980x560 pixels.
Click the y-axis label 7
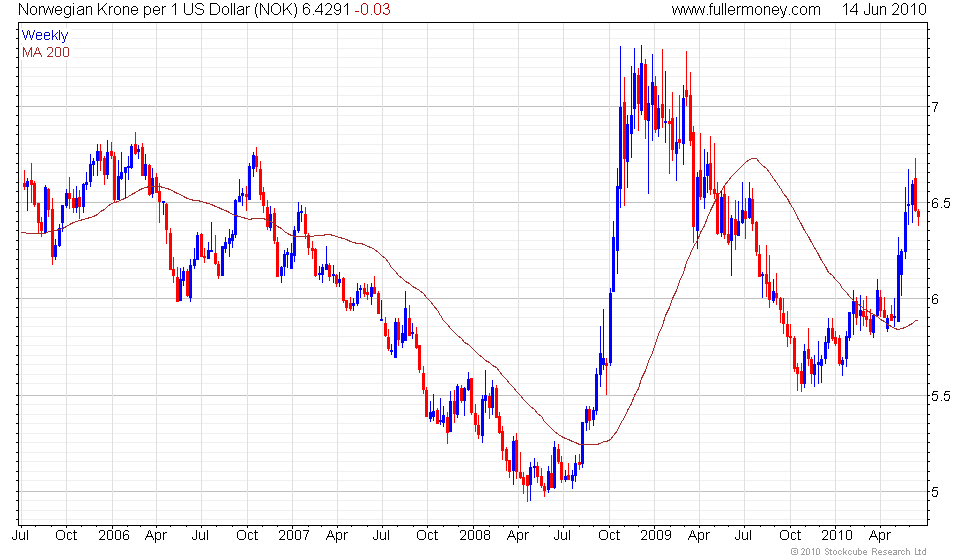[935, 107]
